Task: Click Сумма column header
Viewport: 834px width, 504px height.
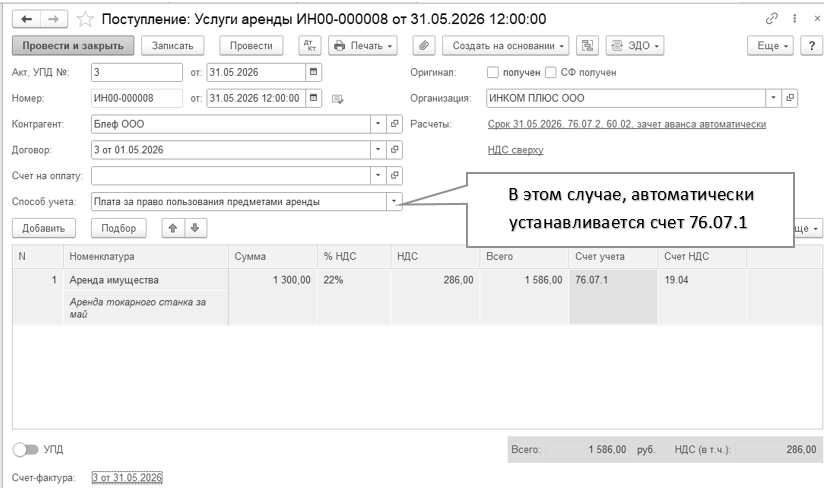Action: (273, 257)
